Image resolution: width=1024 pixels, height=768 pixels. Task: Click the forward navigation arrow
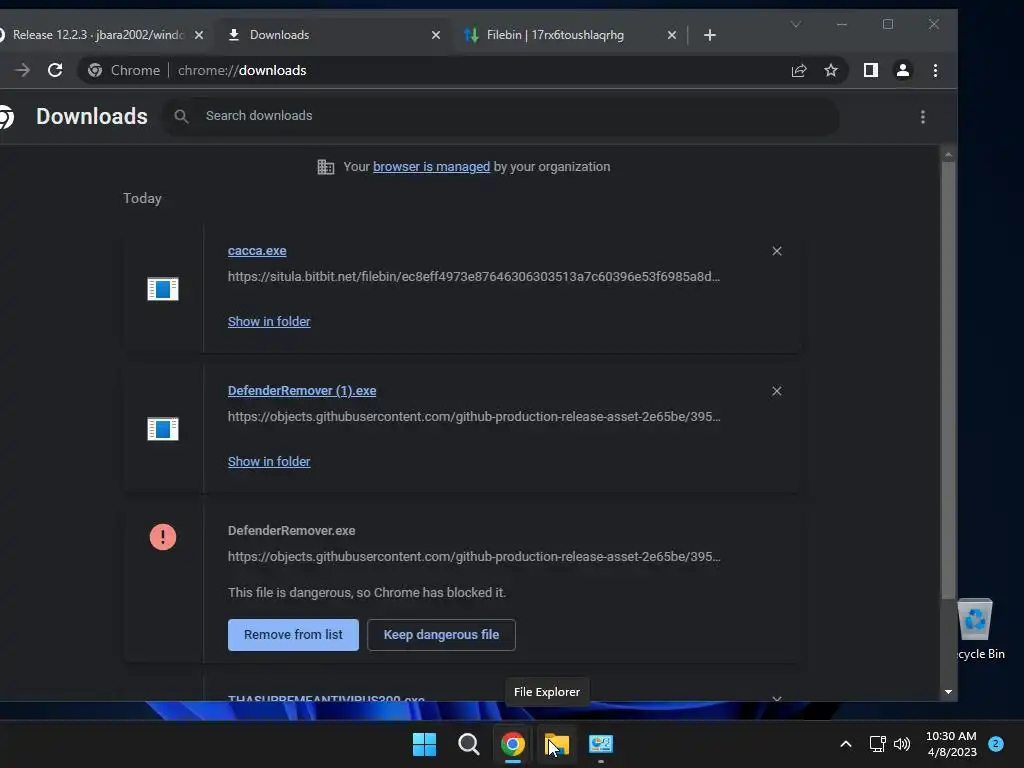(22, 70)
